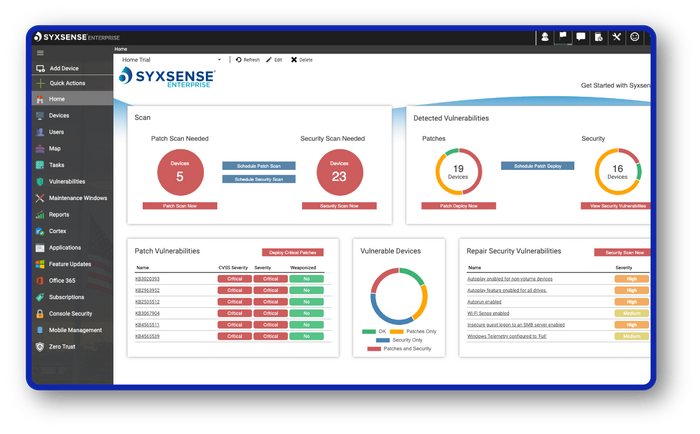
Task: Go to Home in sidebar
Action: [72, 99]
